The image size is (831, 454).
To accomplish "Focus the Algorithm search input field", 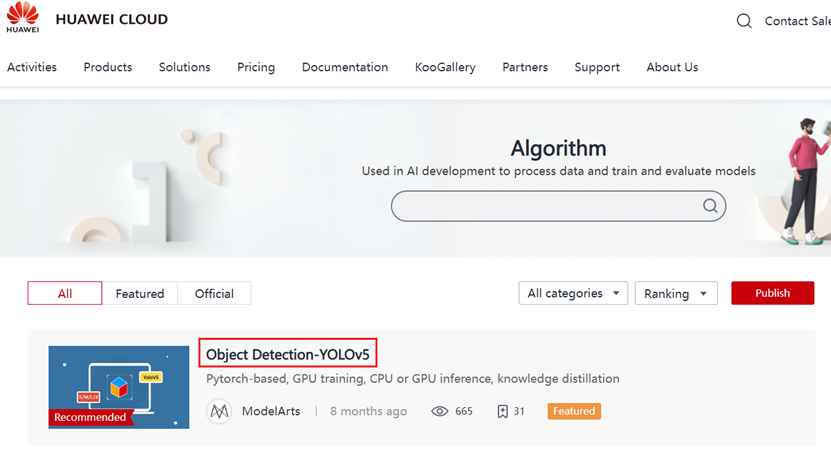I will (x=545, y=206).
